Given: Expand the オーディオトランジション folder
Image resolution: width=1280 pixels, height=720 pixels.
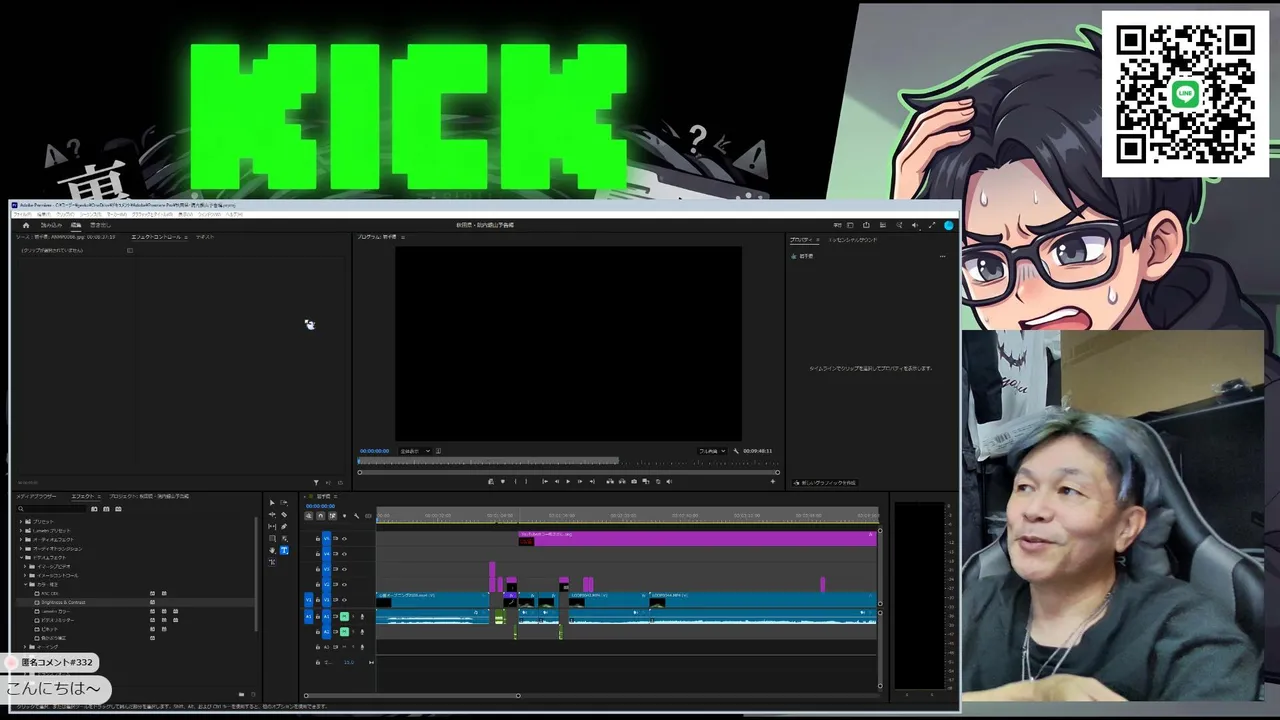Looking at the screenshot, I should [x=21, y=549].
